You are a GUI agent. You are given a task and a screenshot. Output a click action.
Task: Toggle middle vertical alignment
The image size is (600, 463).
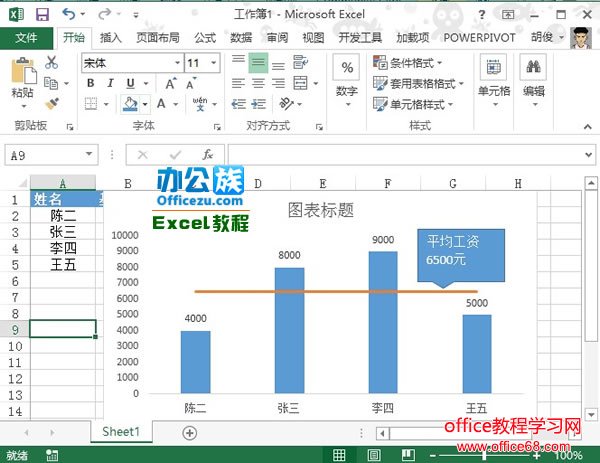258,62
